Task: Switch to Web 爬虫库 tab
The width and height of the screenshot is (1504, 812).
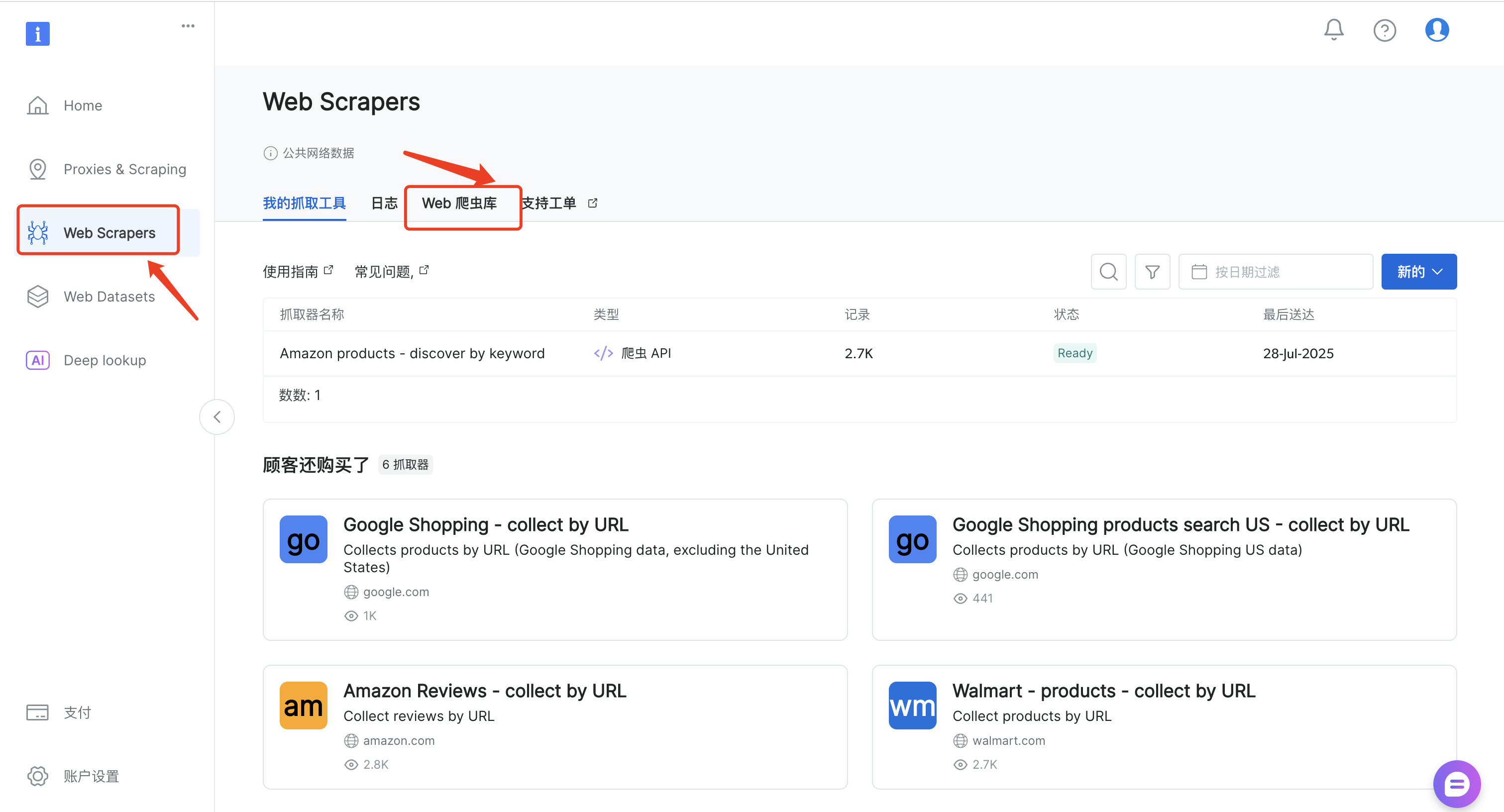Action: (459, 203)
